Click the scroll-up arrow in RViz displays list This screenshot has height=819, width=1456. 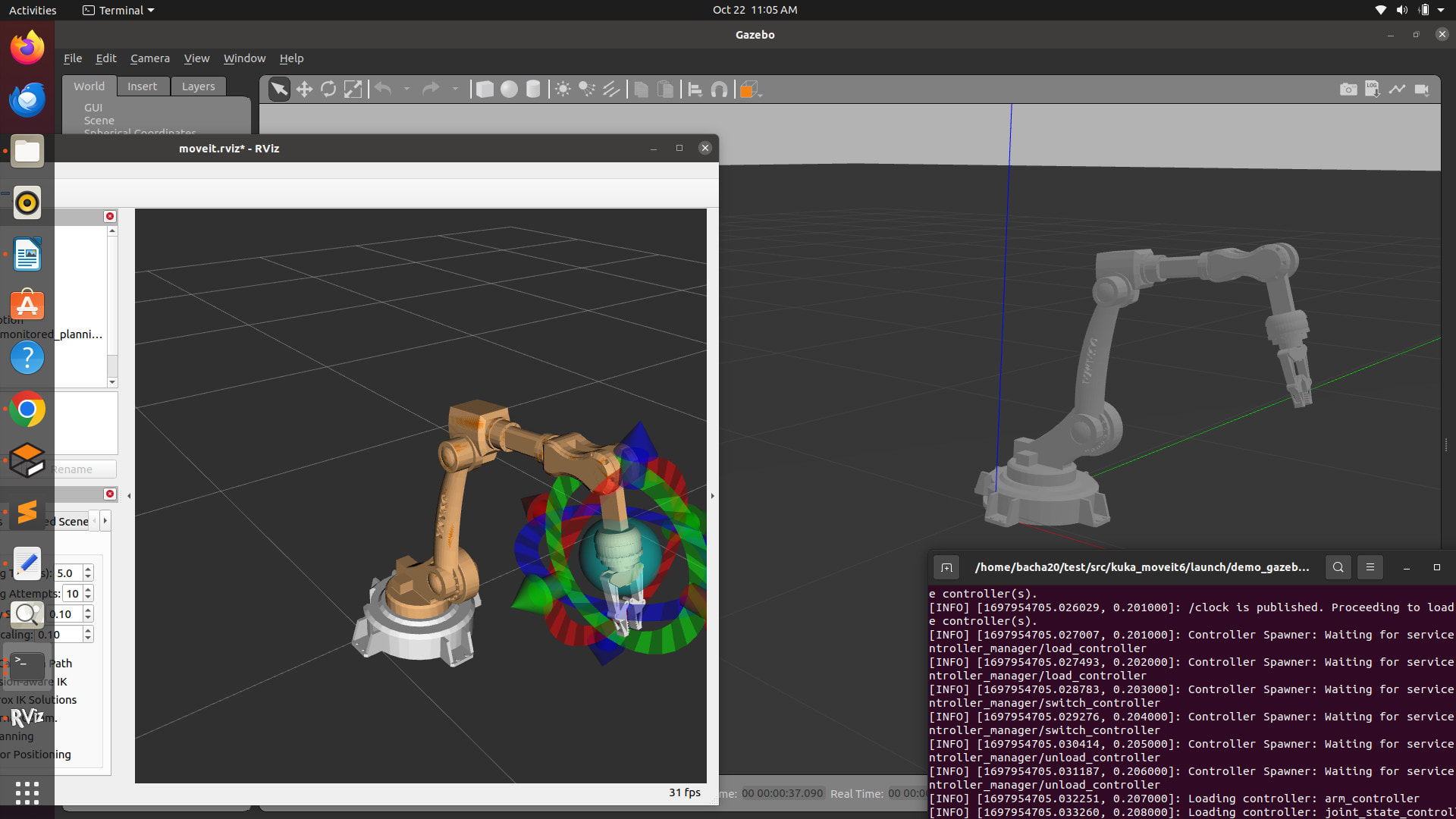click(x=112, y=231)
